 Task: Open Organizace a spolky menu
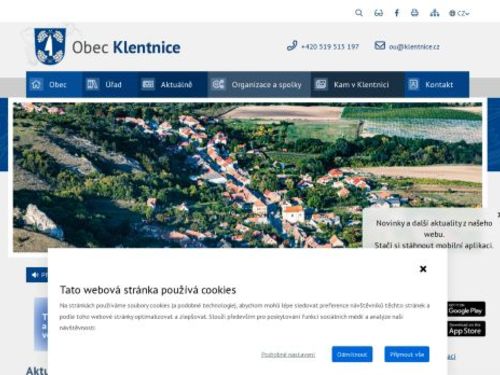(x=259, y=84)
